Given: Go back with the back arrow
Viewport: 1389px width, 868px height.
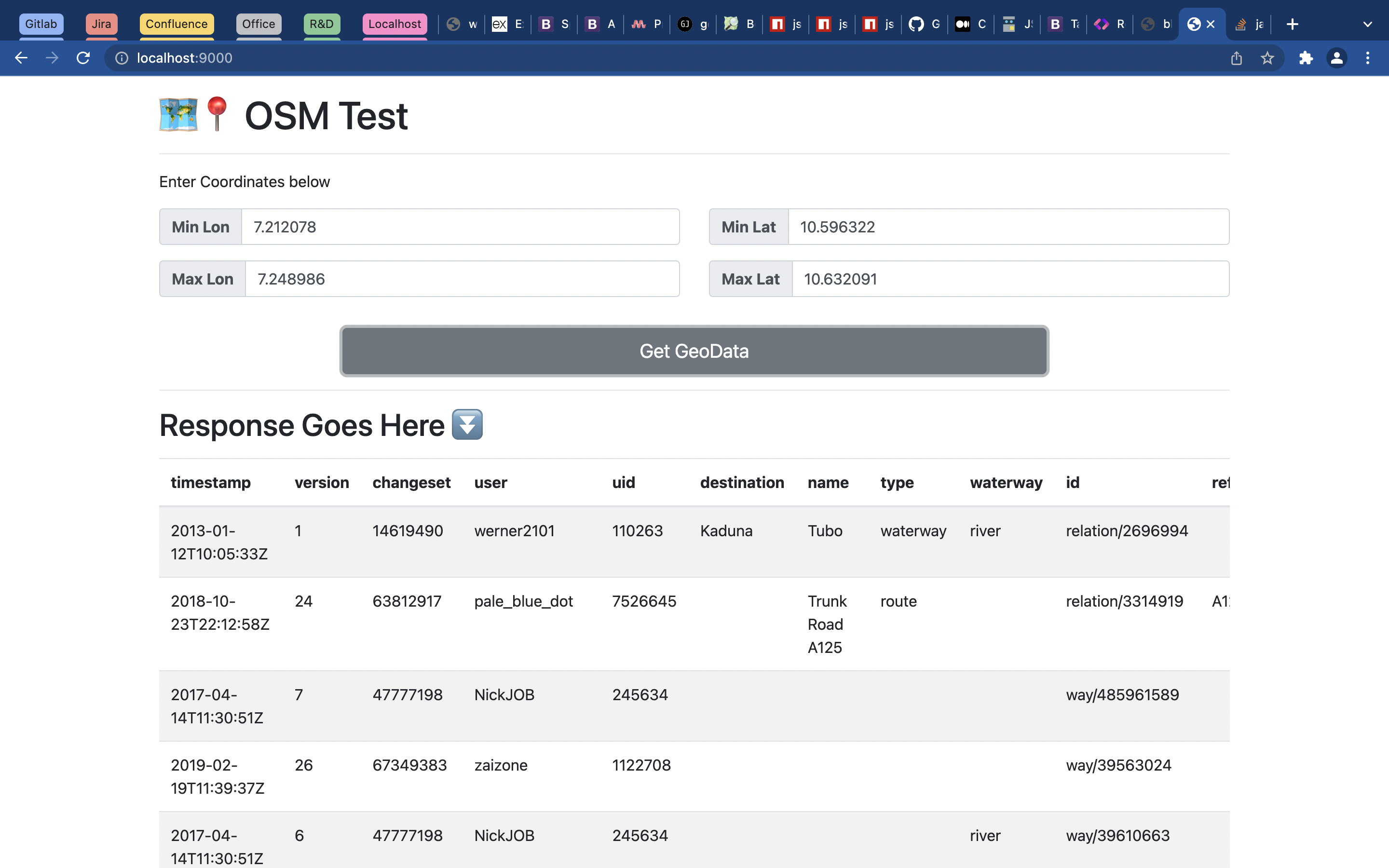Looking at the screenshot, I should pyautogui.click(x=21, y=58).
